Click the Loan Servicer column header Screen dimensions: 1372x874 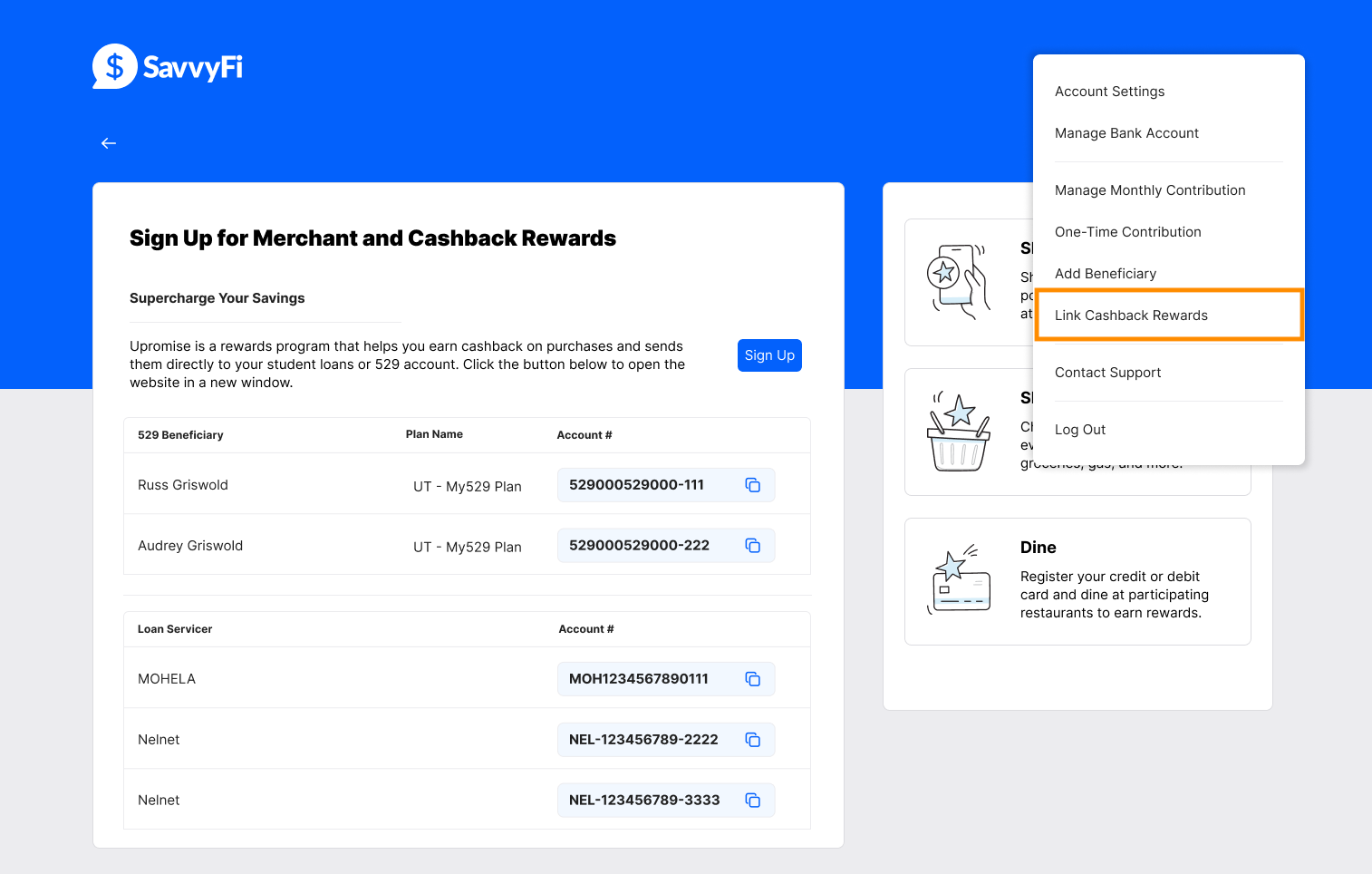175,629
